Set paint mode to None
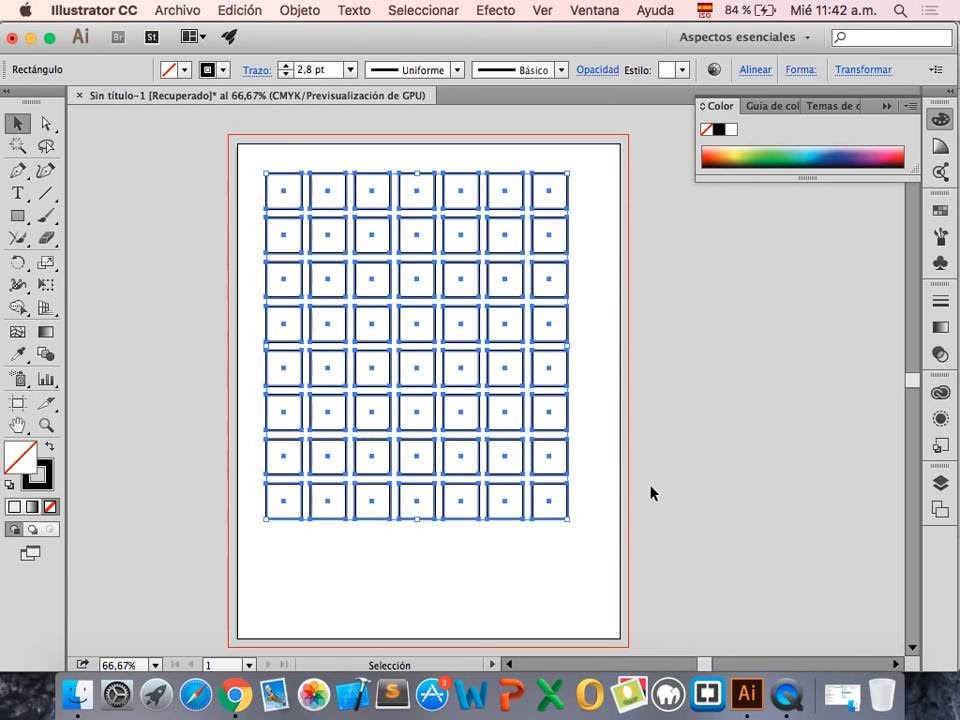The width and height of the screenshot is (960, 720). click(x=50, y=507)
